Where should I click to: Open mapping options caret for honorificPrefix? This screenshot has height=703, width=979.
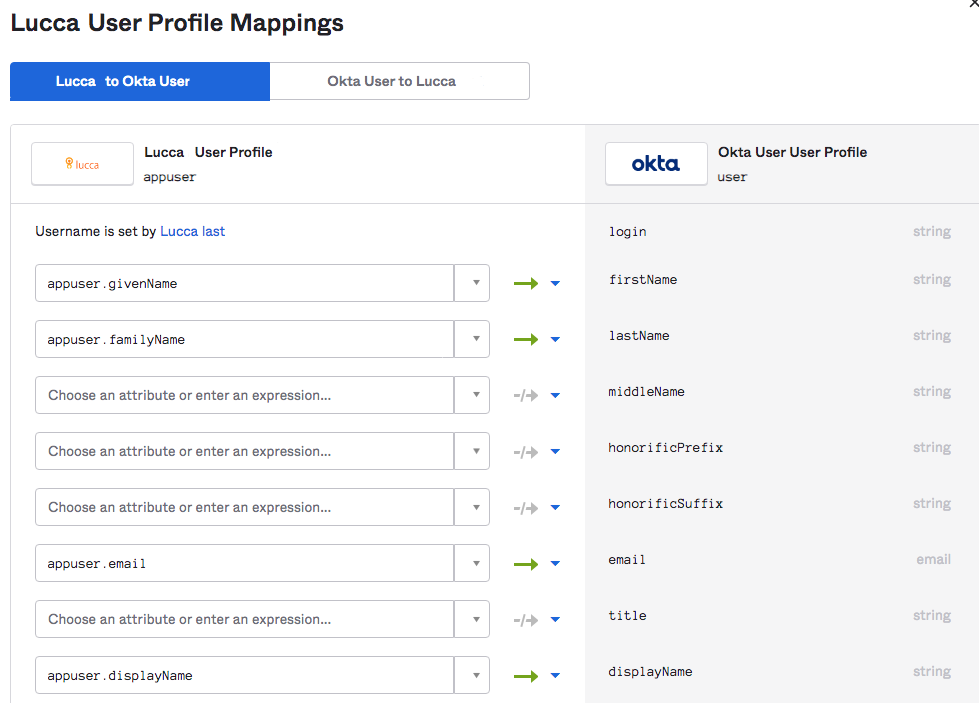[555, 451]
